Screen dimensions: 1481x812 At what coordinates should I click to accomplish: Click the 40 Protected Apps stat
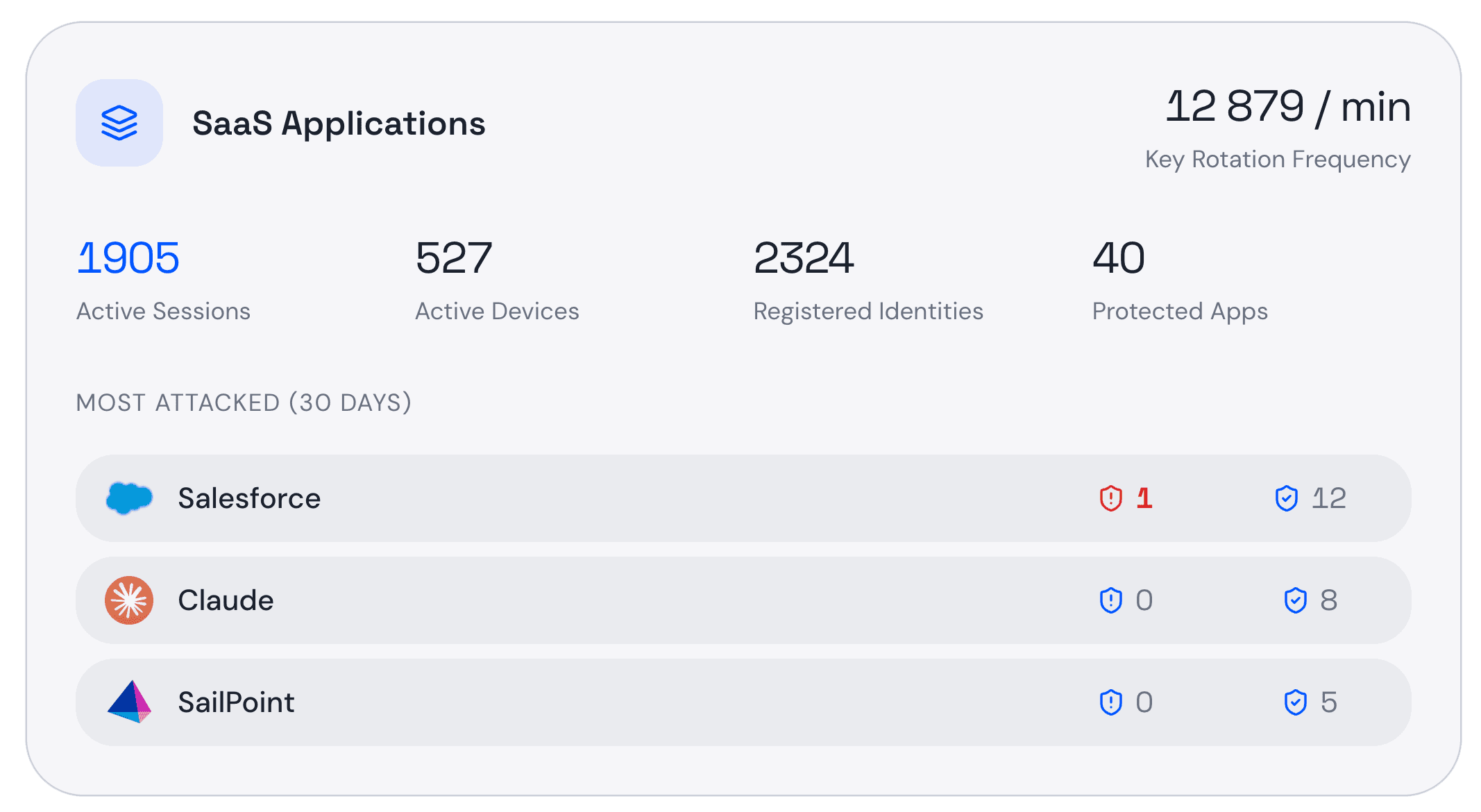click(x=1119, y=258)
